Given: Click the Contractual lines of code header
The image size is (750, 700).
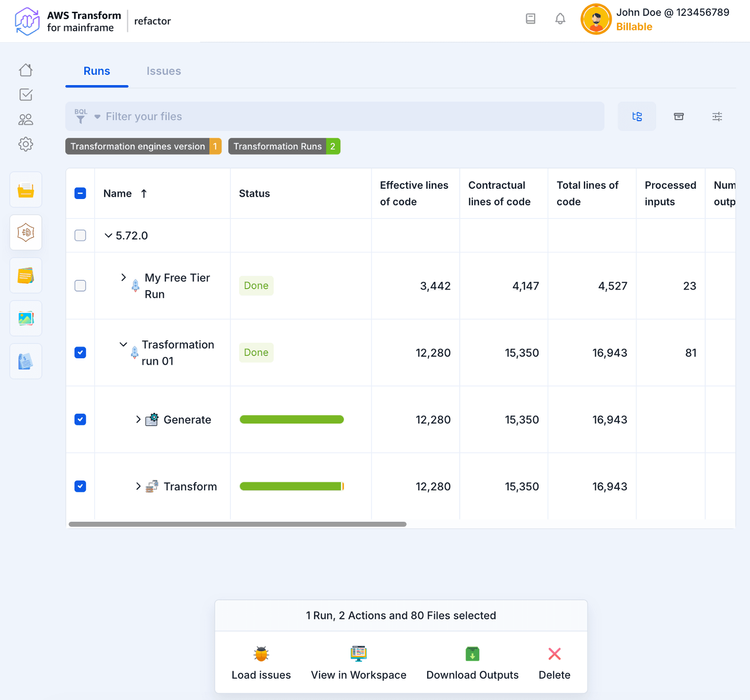Looking at the screenshot, I should tap(499, 193).
